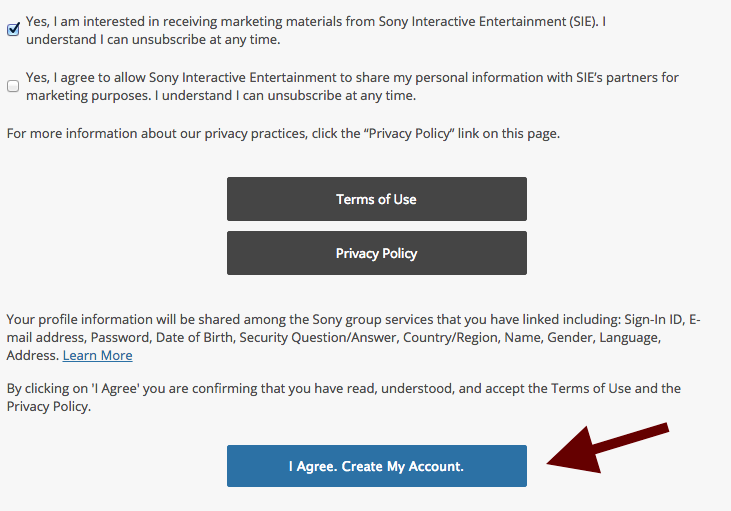Follow the Learn More link

point(97,356)
